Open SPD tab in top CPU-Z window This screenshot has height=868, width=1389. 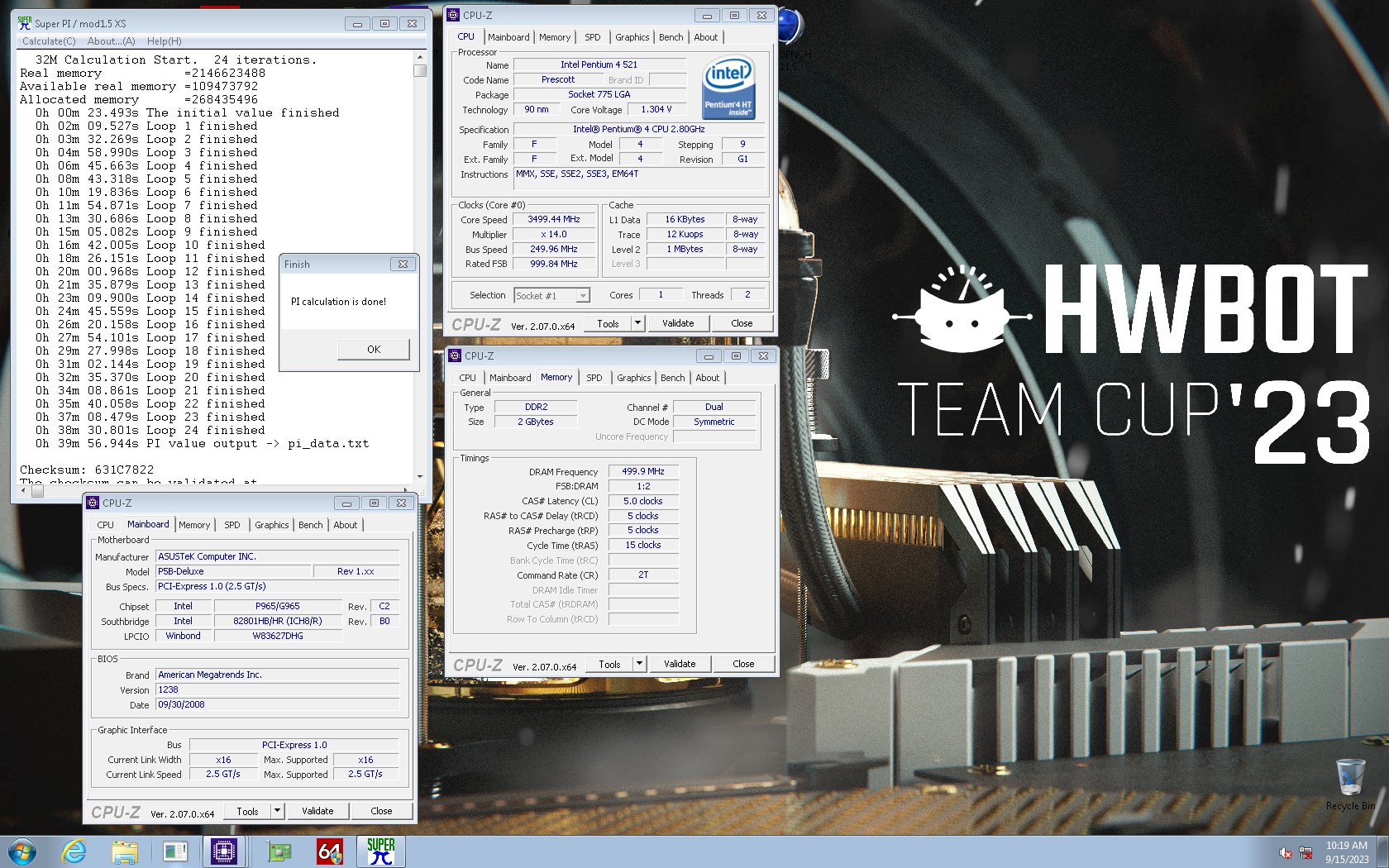(x=593, y=37)
